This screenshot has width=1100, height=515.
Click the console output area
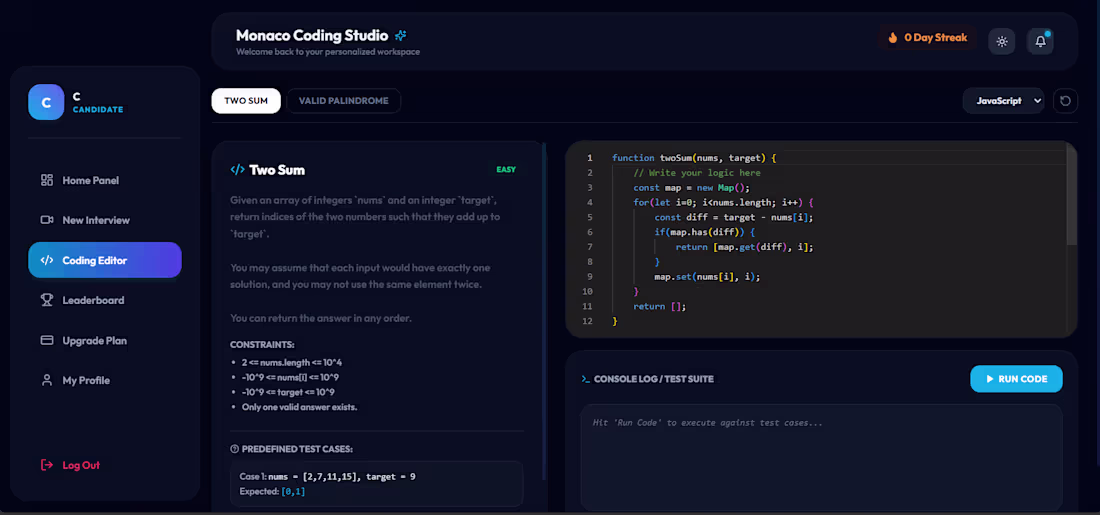821,457
